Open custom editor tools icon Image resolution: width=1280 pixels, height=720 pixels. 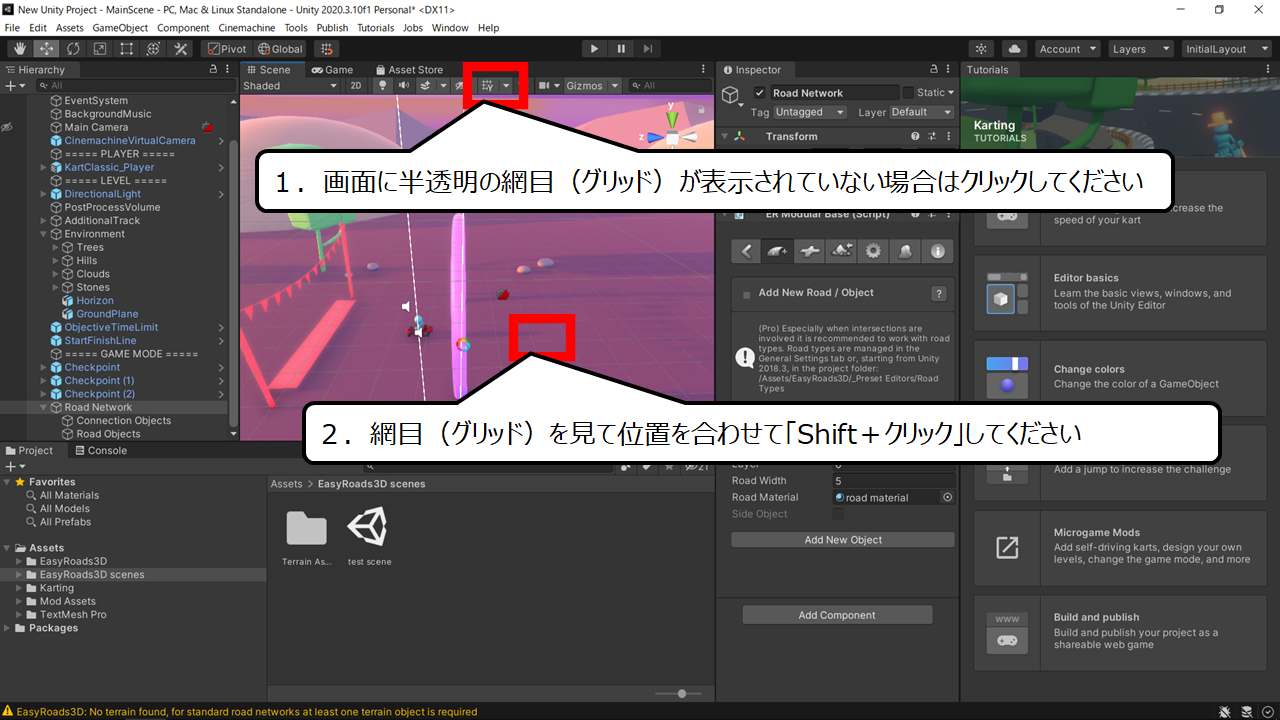pos(181,48)
